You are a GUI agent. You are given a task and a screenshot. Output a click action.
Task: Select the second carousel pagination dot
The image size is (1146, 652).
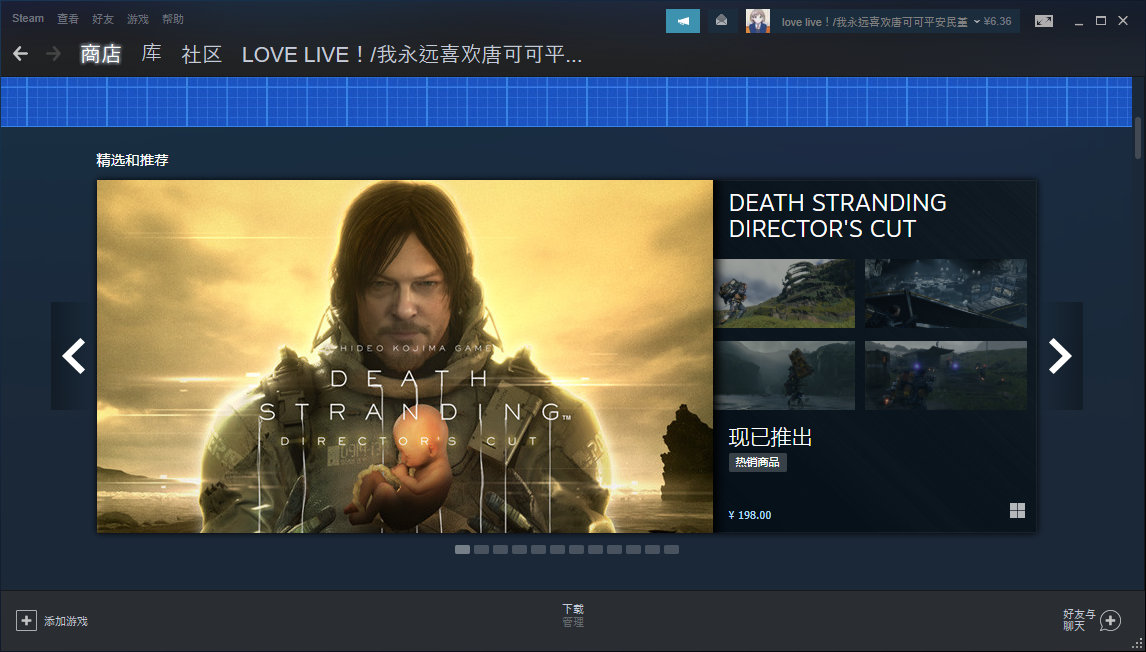[x=481, y=549]
